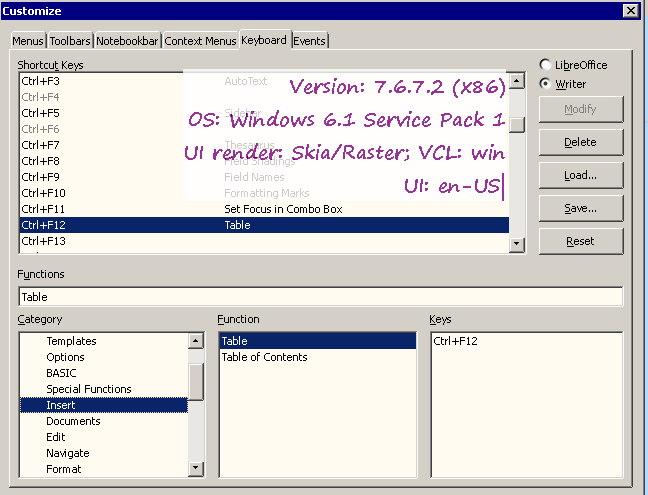
Task: Click the Delete button
Action: [x=581, y=142]
